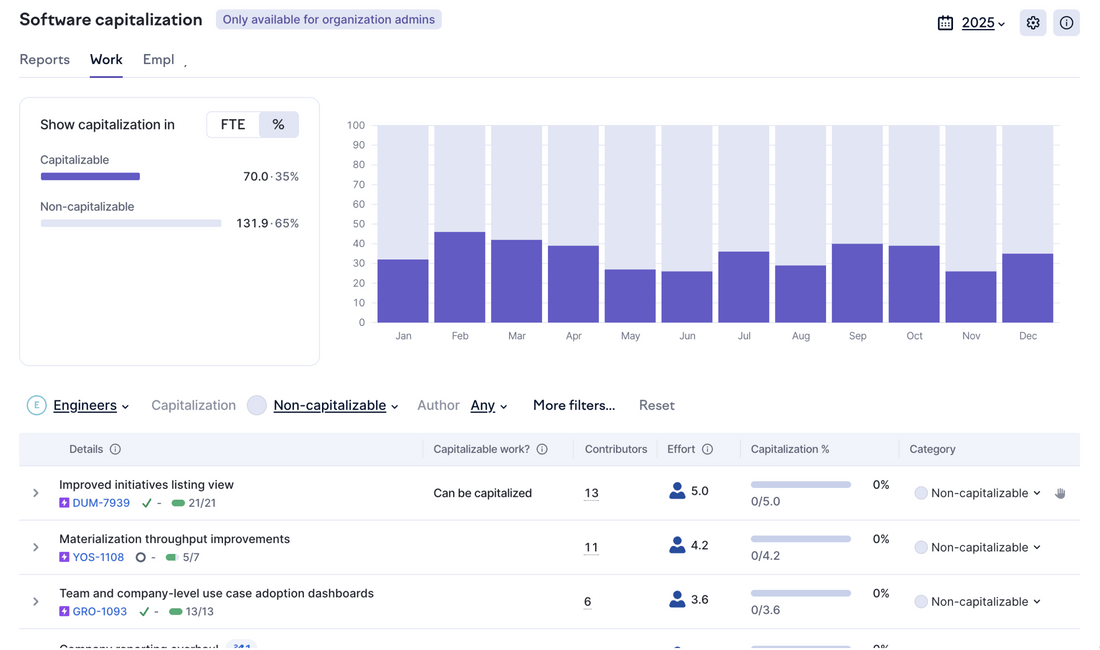Open the Author Any dropdown

coord(482,405)
